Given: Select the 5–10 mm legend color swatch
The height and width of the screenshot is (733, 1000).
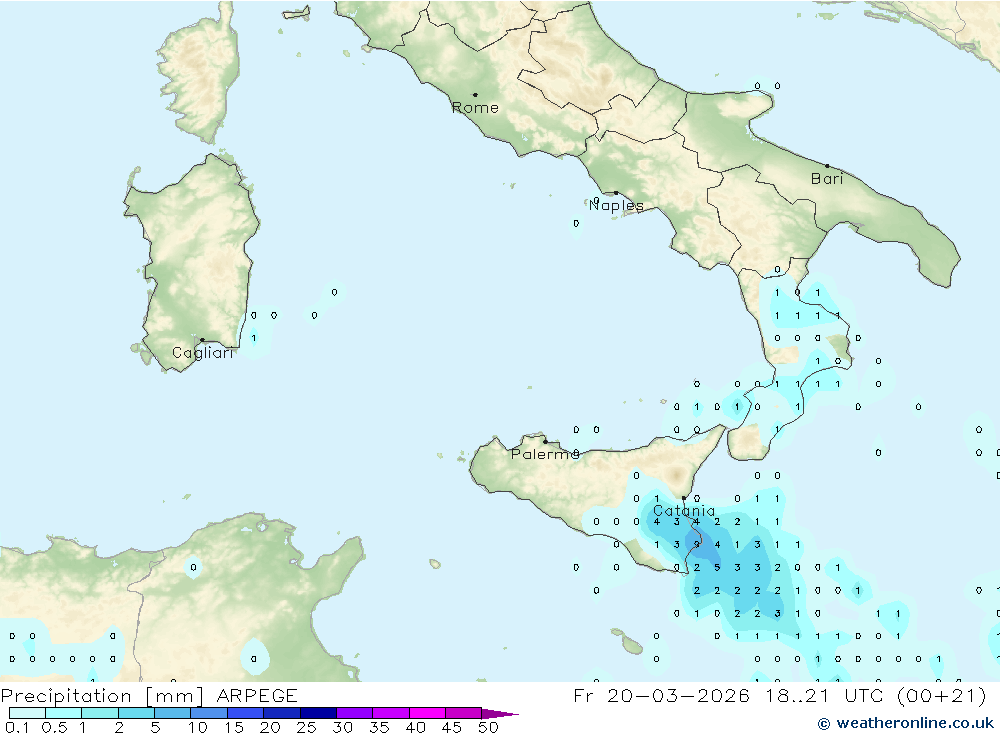Looking at the screenshot, I should coord(173,713).
